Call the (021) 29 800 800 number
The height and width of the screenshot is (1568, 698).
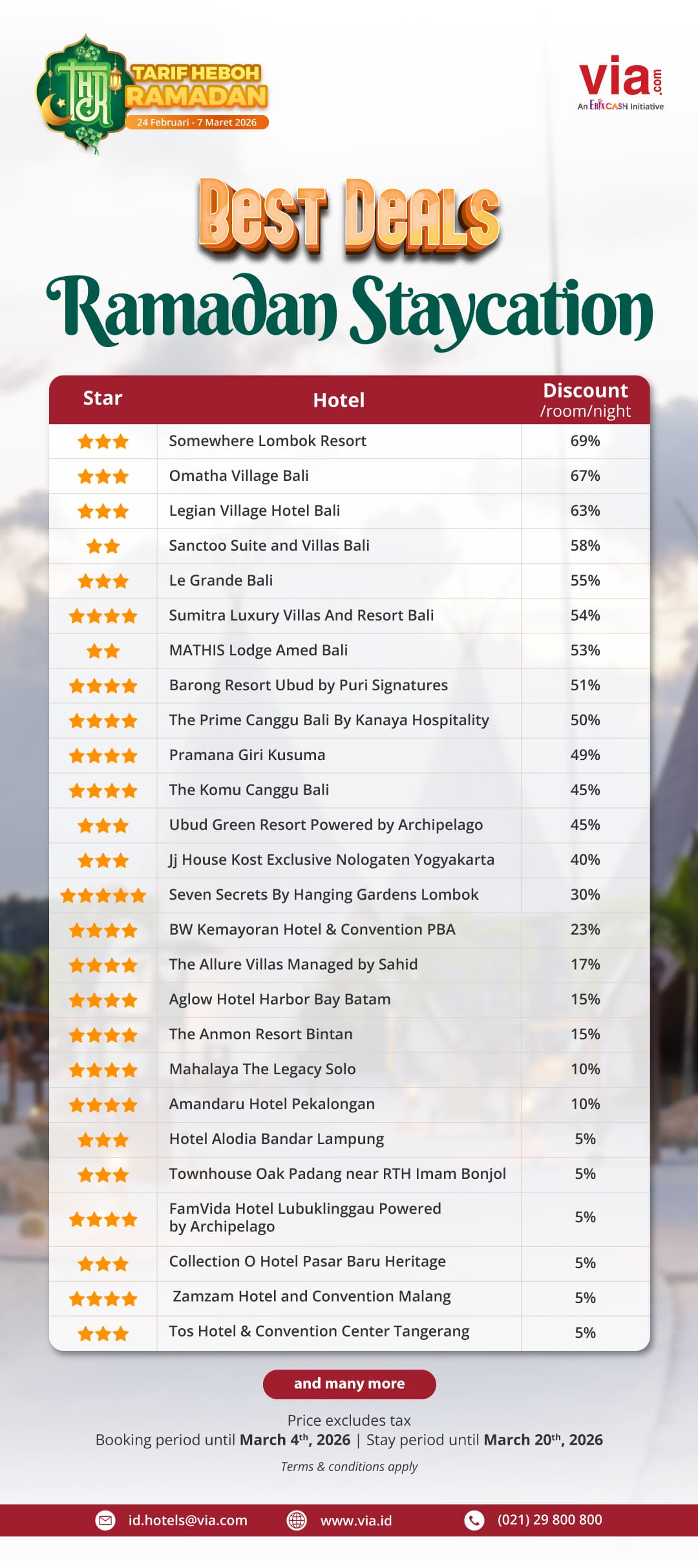549,1520
